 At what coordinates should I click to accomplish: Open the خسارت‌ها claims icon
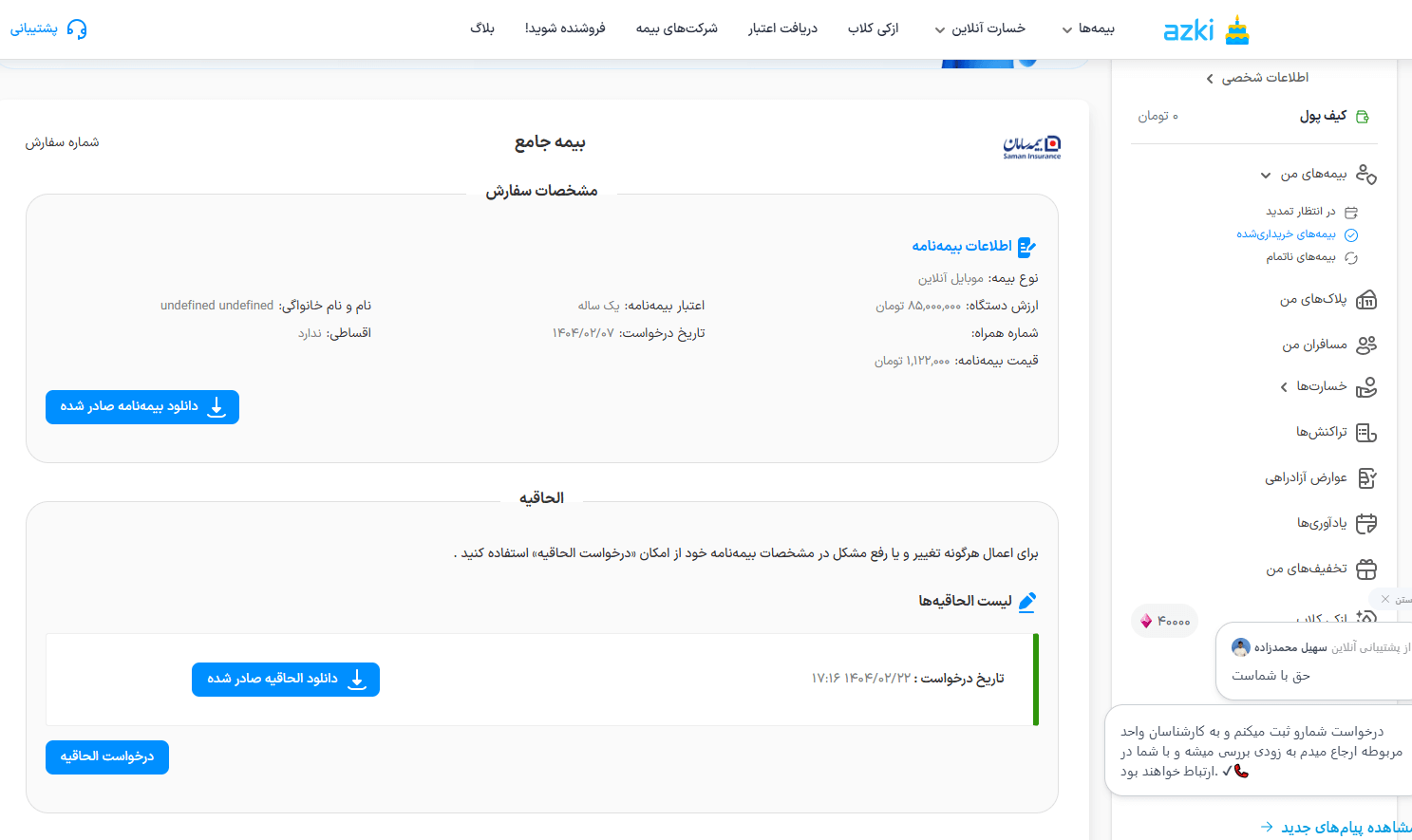coord(1365,387)
